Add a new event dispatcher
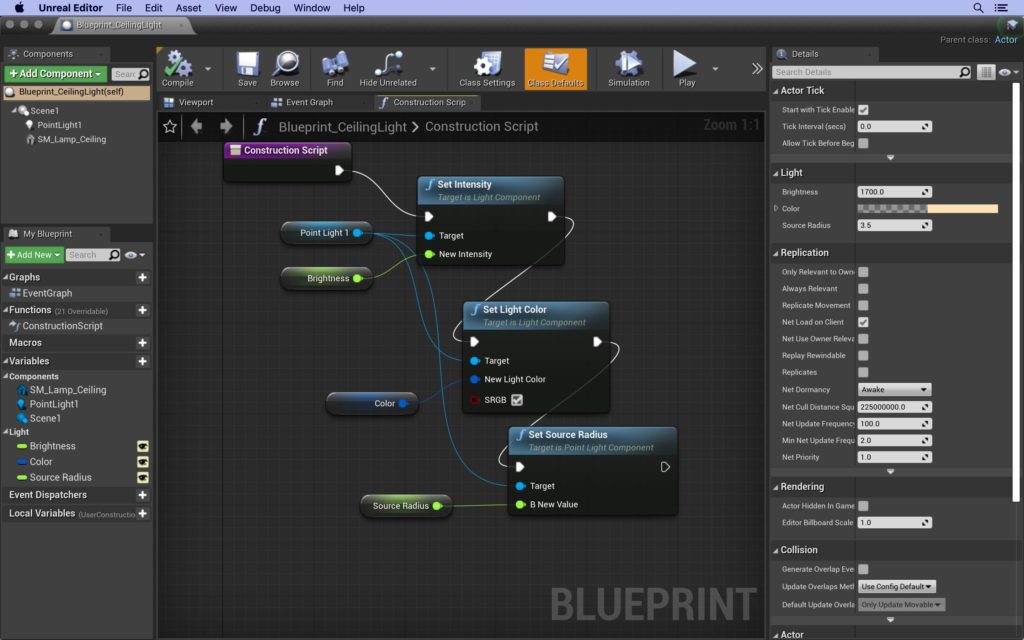 142,495
